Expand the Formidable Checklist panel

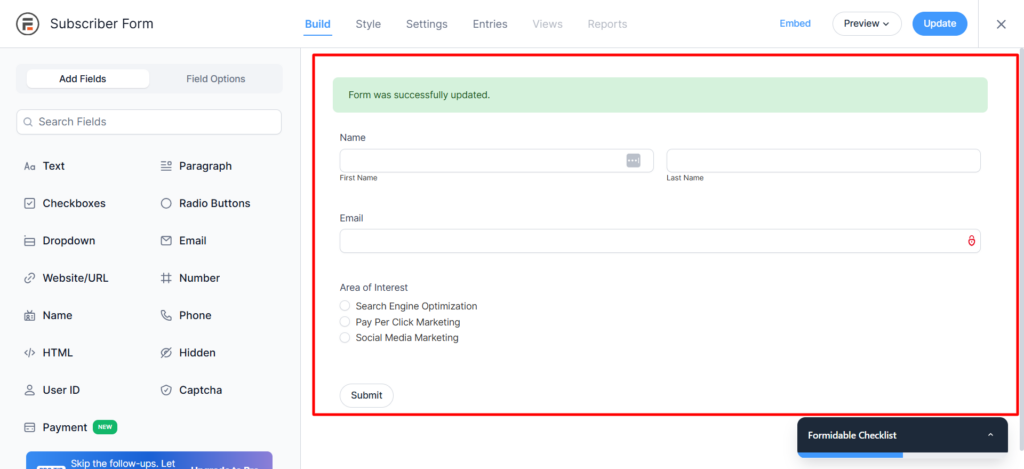[x=990, y=435]
